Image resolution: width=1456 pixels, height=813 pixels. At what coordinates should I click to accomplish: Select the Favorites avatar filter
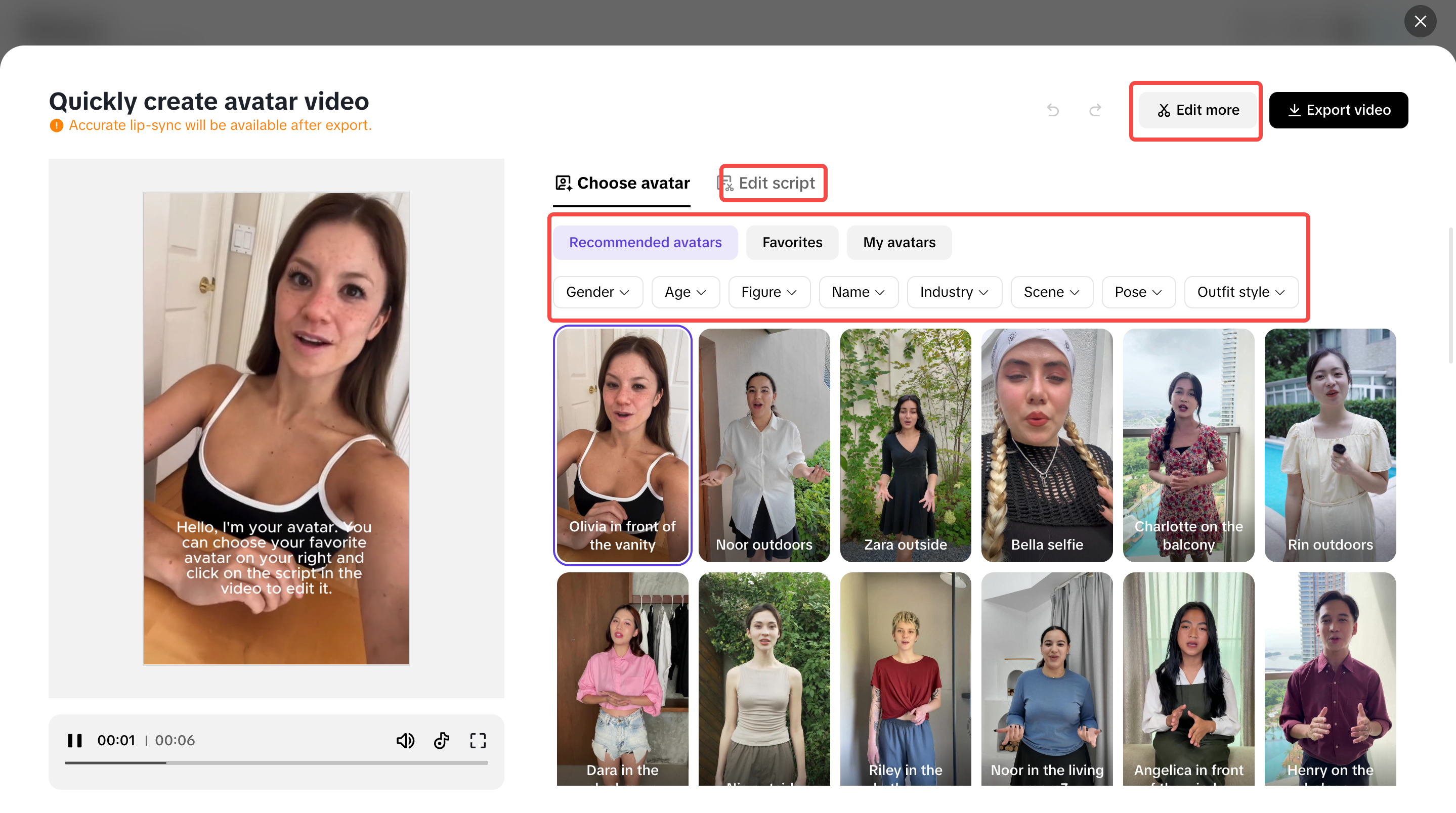pos(792,242)
